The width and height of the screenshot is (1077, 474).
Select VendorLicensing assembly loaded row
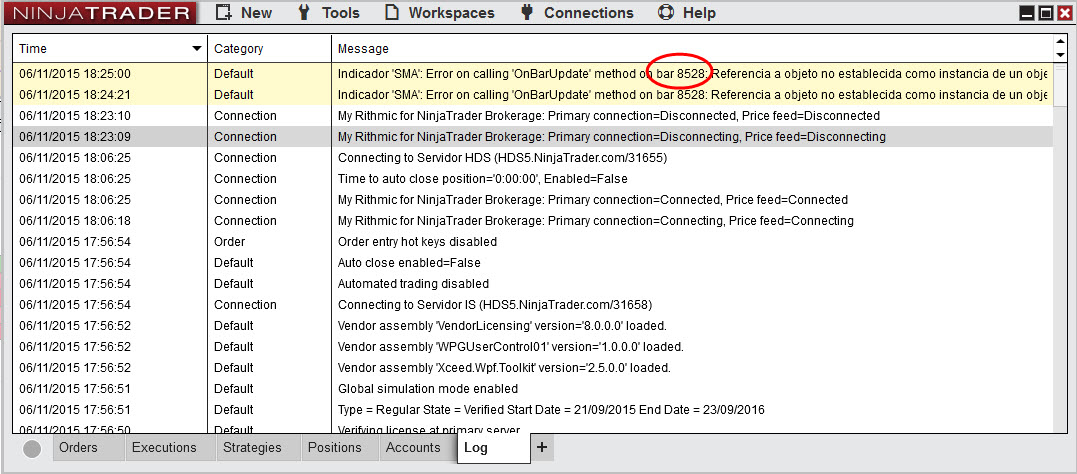(533, 326)
